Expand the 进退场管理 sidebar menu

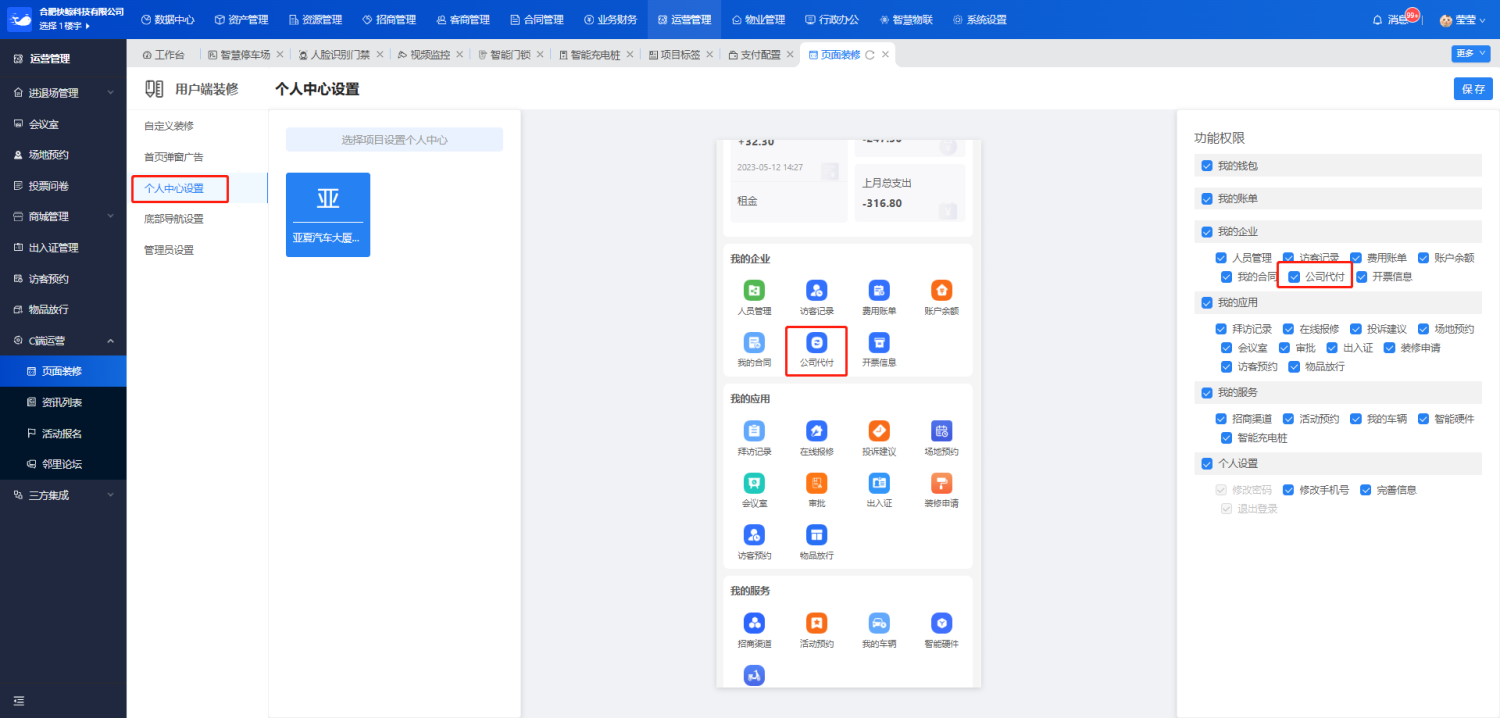63,93
